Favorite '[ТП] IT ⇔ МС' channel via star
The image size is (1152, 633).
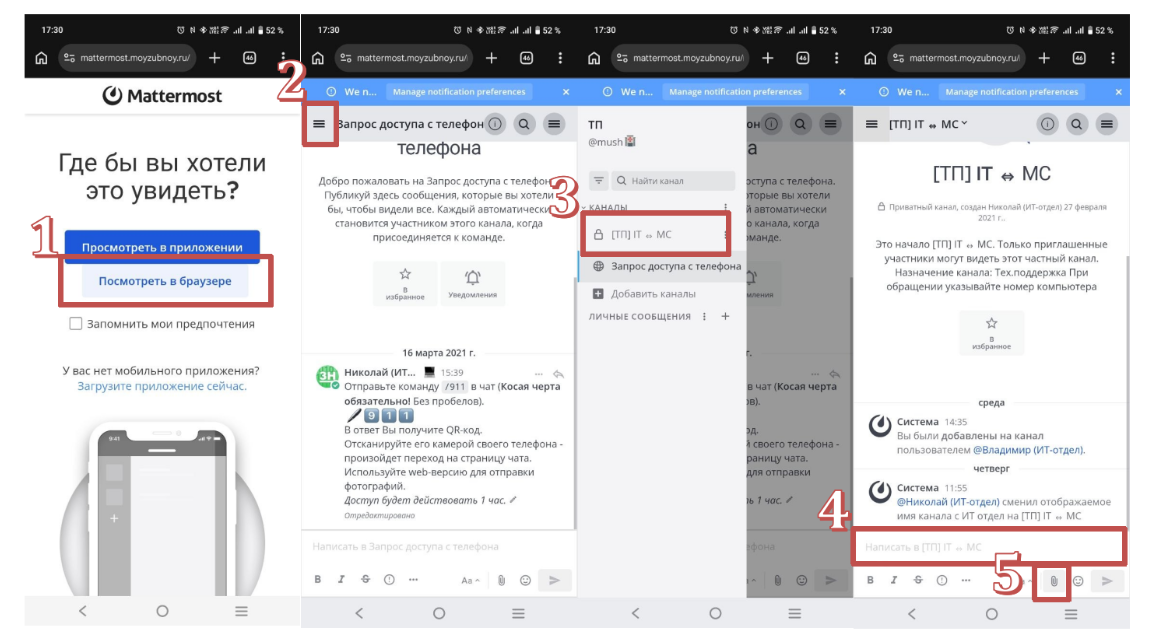991,332
